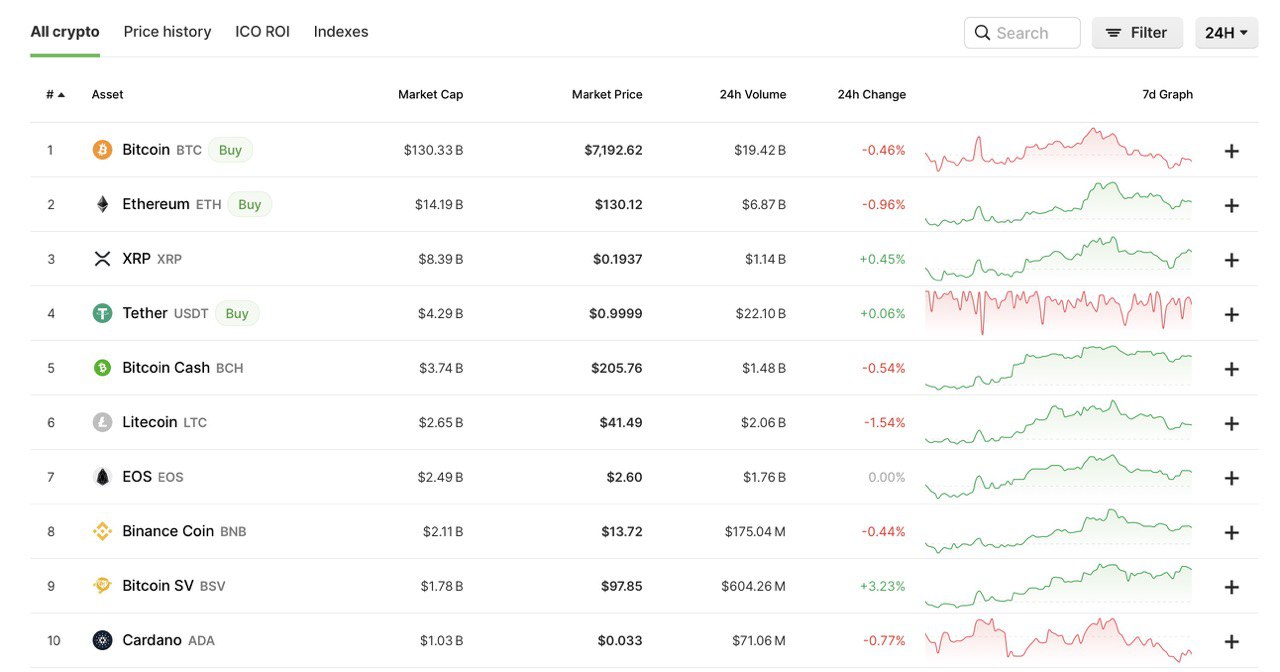Viewport: 1280px width, 672px height.
Task: Click the 24h Volume column header
Action: tap(753, 95)
